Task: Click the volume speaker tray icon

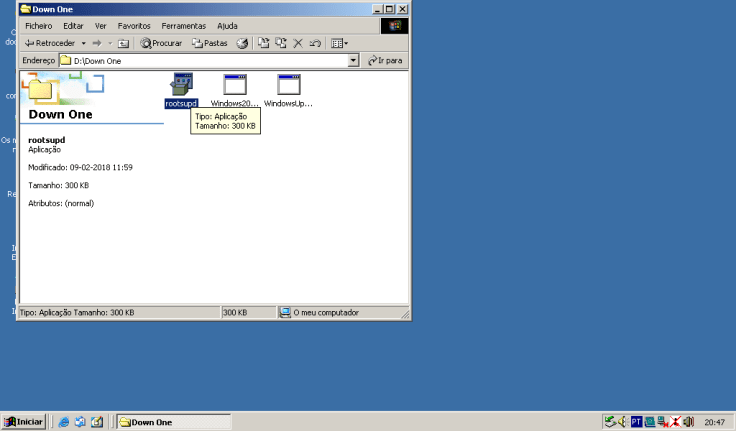Action: point(688,422)
